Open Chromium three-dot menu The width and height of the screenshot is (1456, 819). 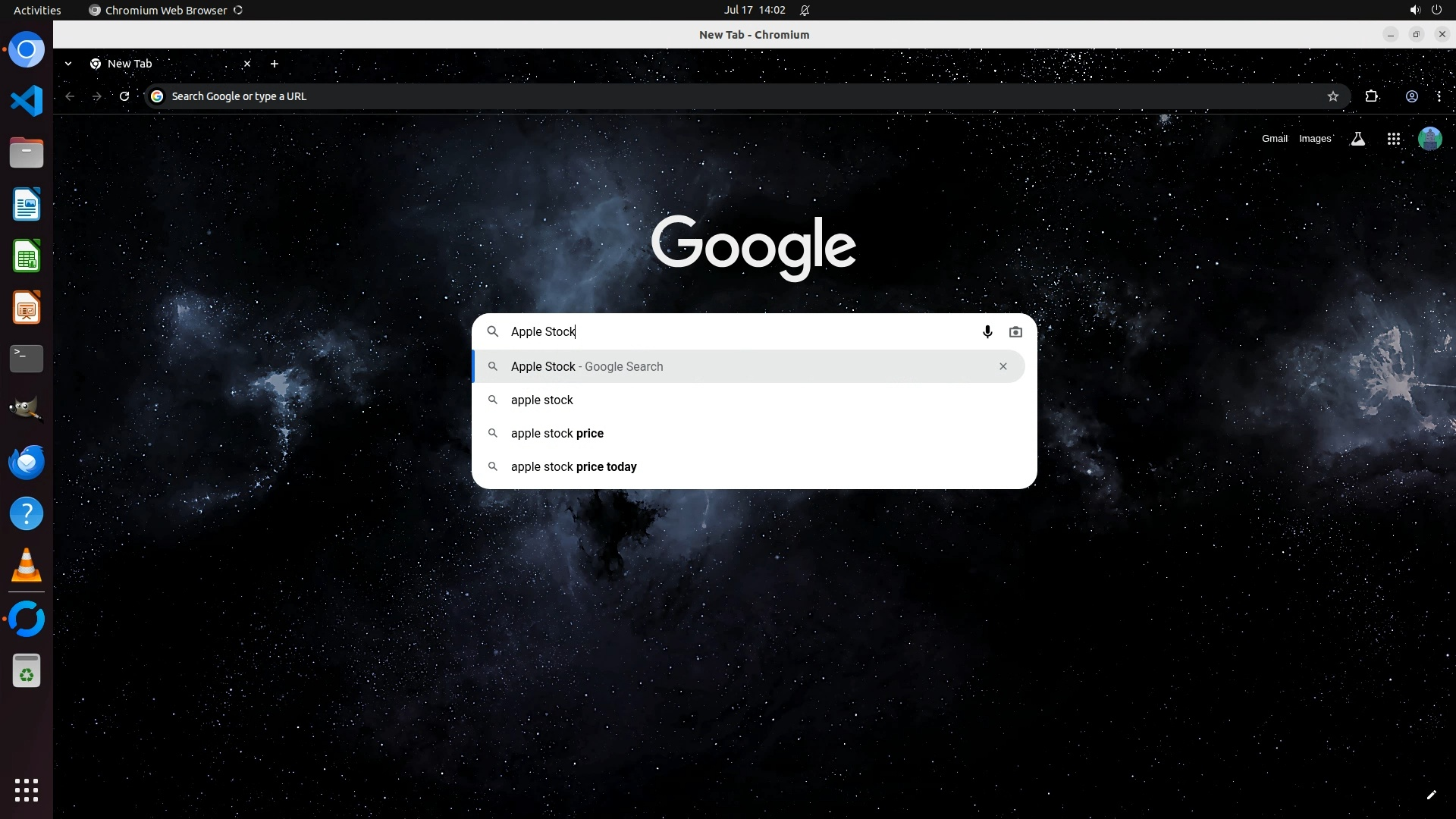tap(1439, 96)
